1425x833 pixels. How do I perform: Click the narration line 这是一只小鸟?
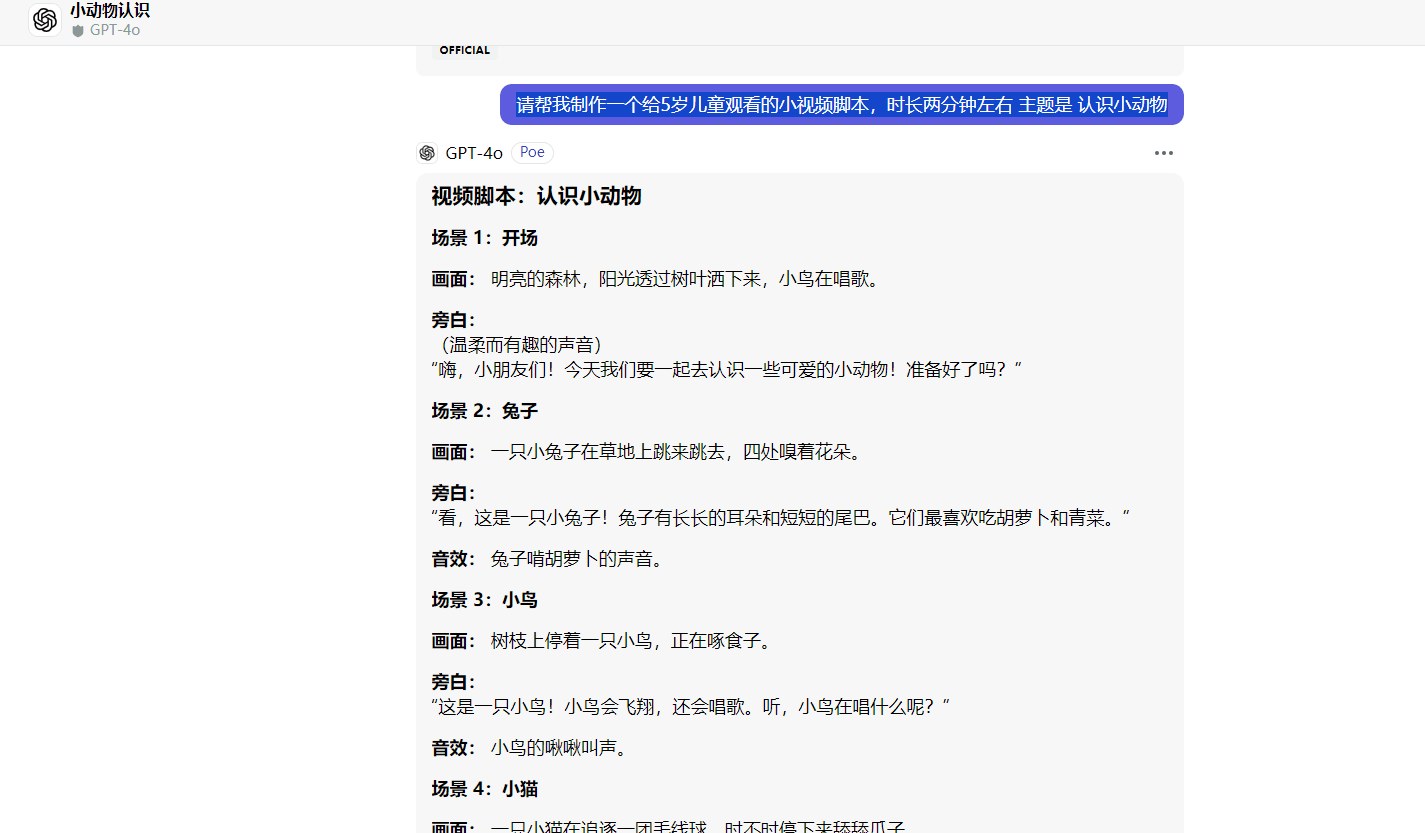[690, 707]
